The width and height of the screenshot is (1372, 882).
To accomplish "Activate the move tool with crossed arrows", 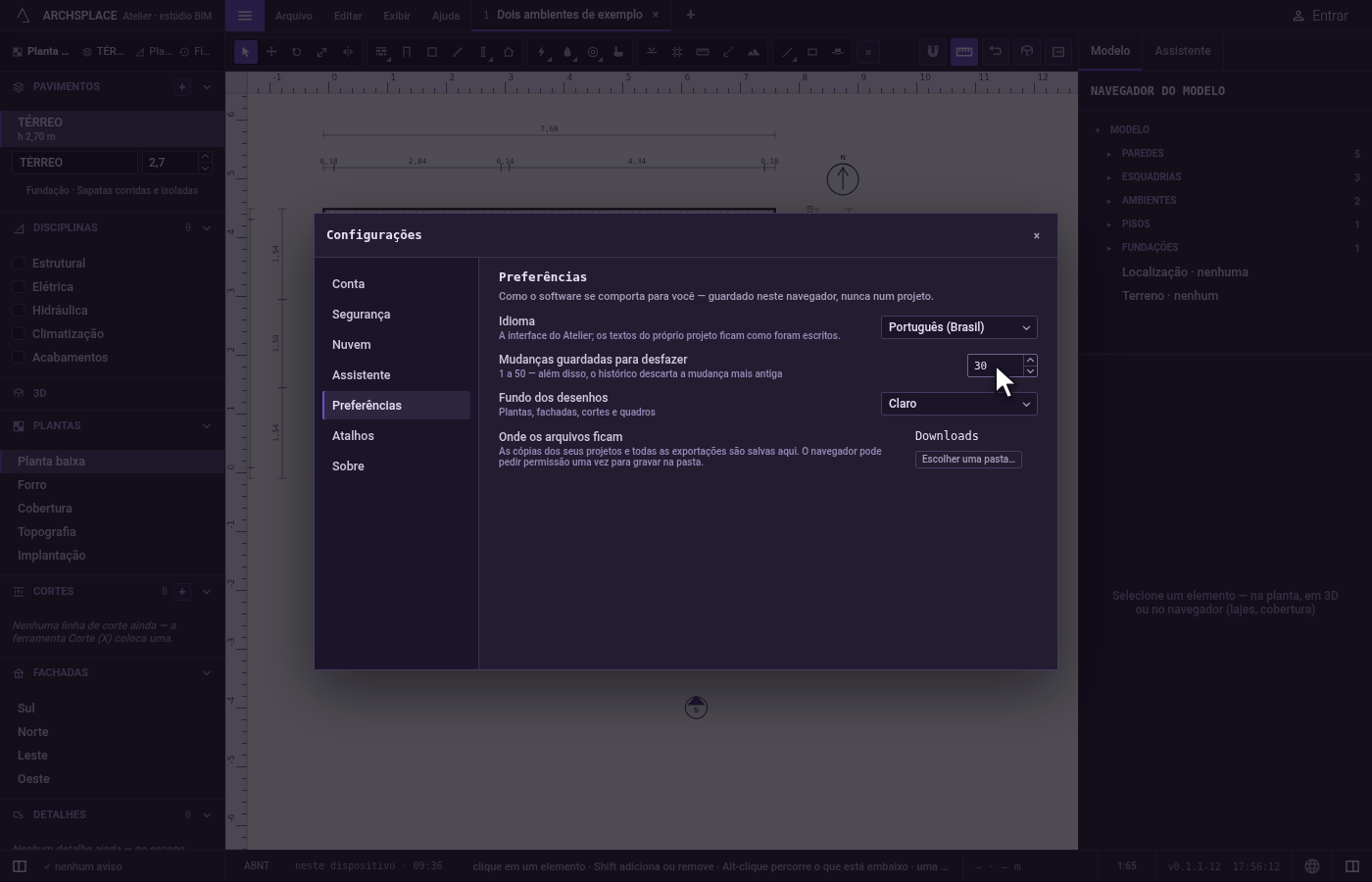I will point(271,52).
